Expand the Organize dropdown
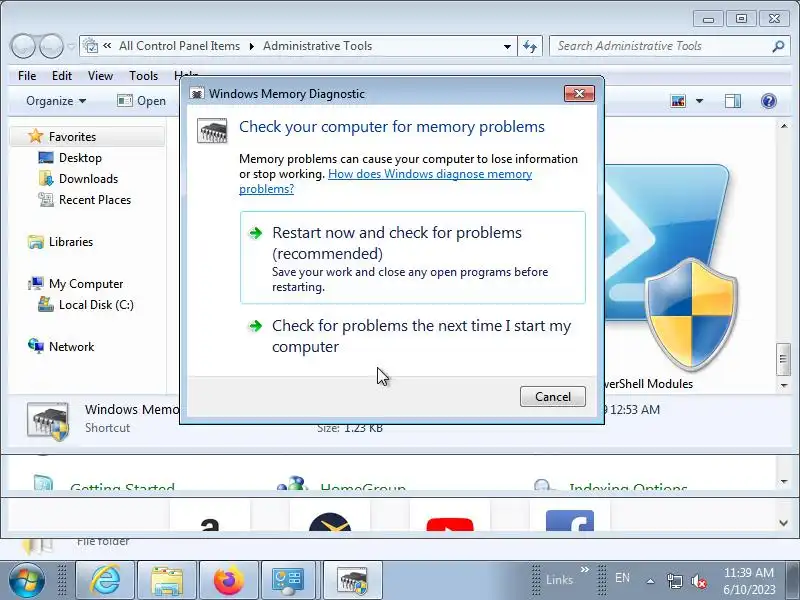 (56, 101)
